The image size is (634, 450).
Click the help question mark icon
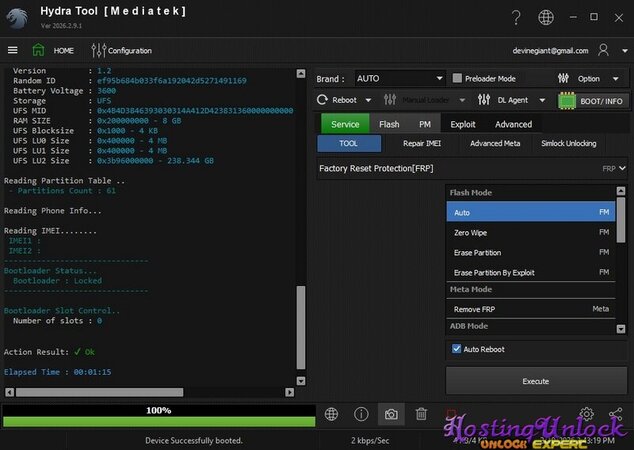pos(516,17)
